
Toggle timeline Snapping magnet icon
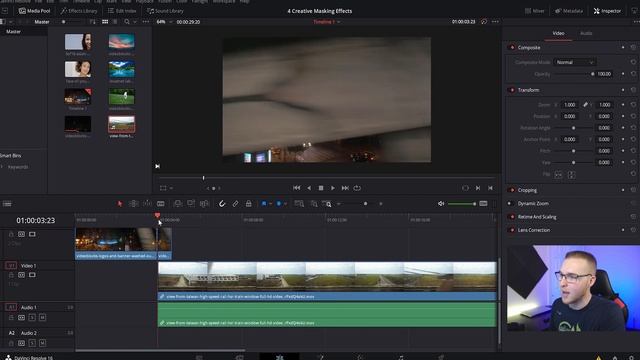[x=222, y=204]
